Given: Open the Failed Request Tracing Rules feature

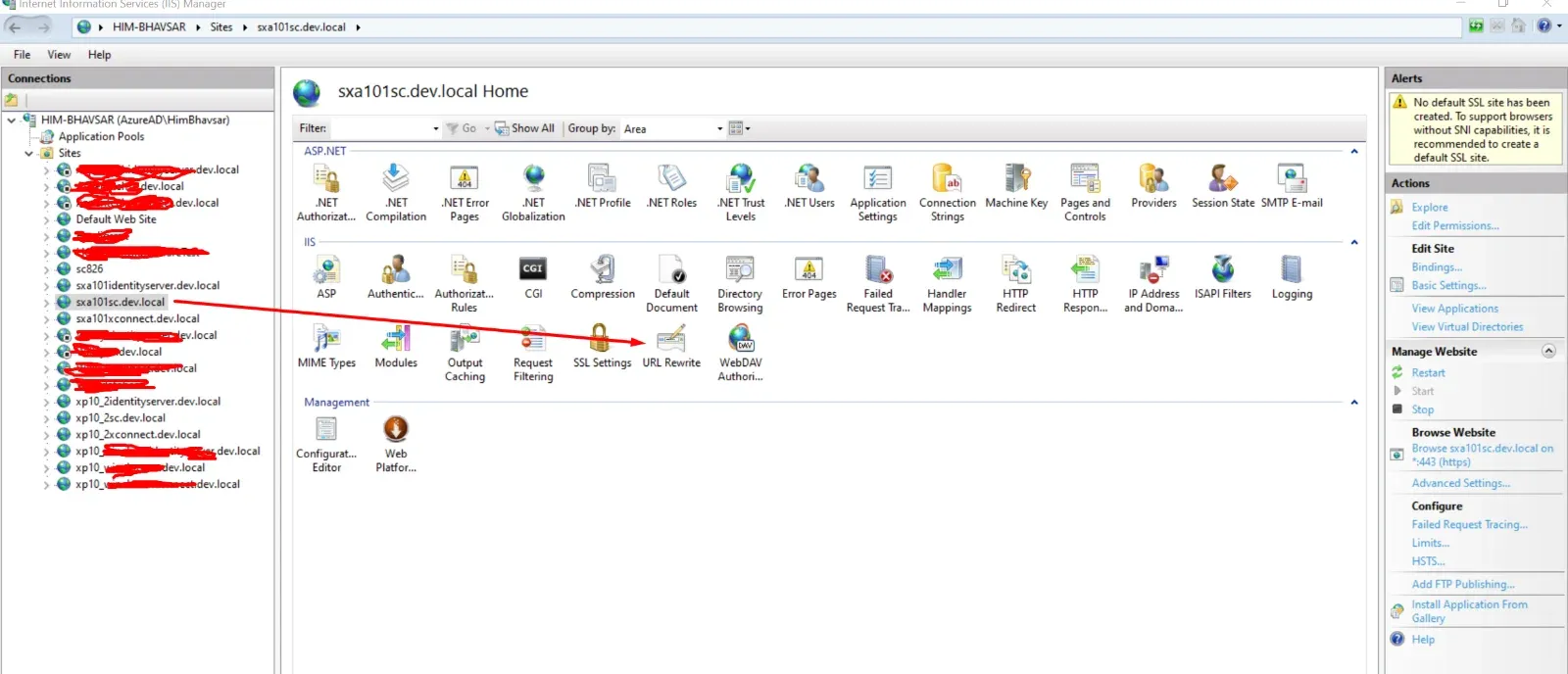Looking at the screenshot, I should point(878,283).
